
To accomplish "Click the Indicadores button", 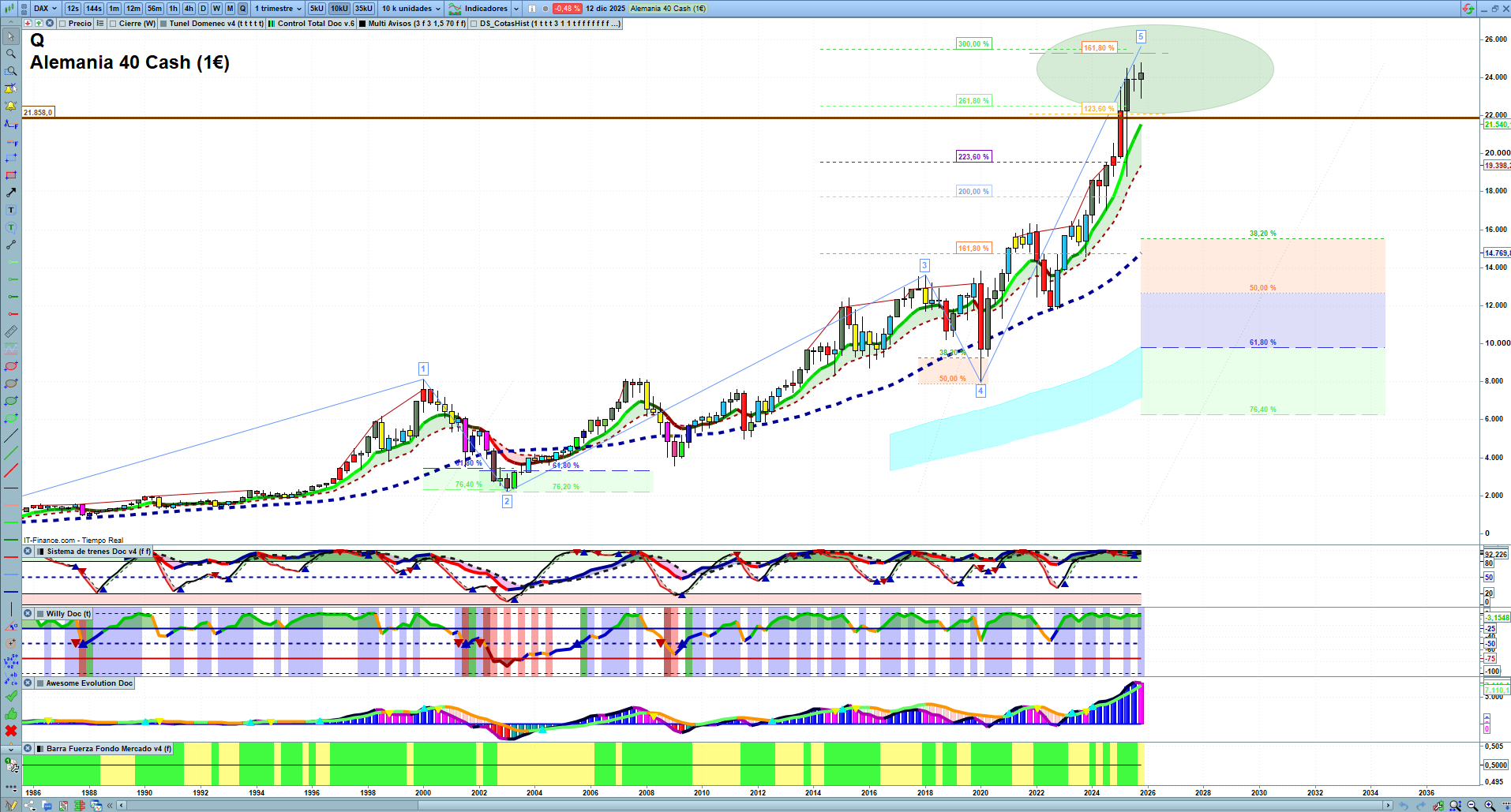I will tap(486, 9).
